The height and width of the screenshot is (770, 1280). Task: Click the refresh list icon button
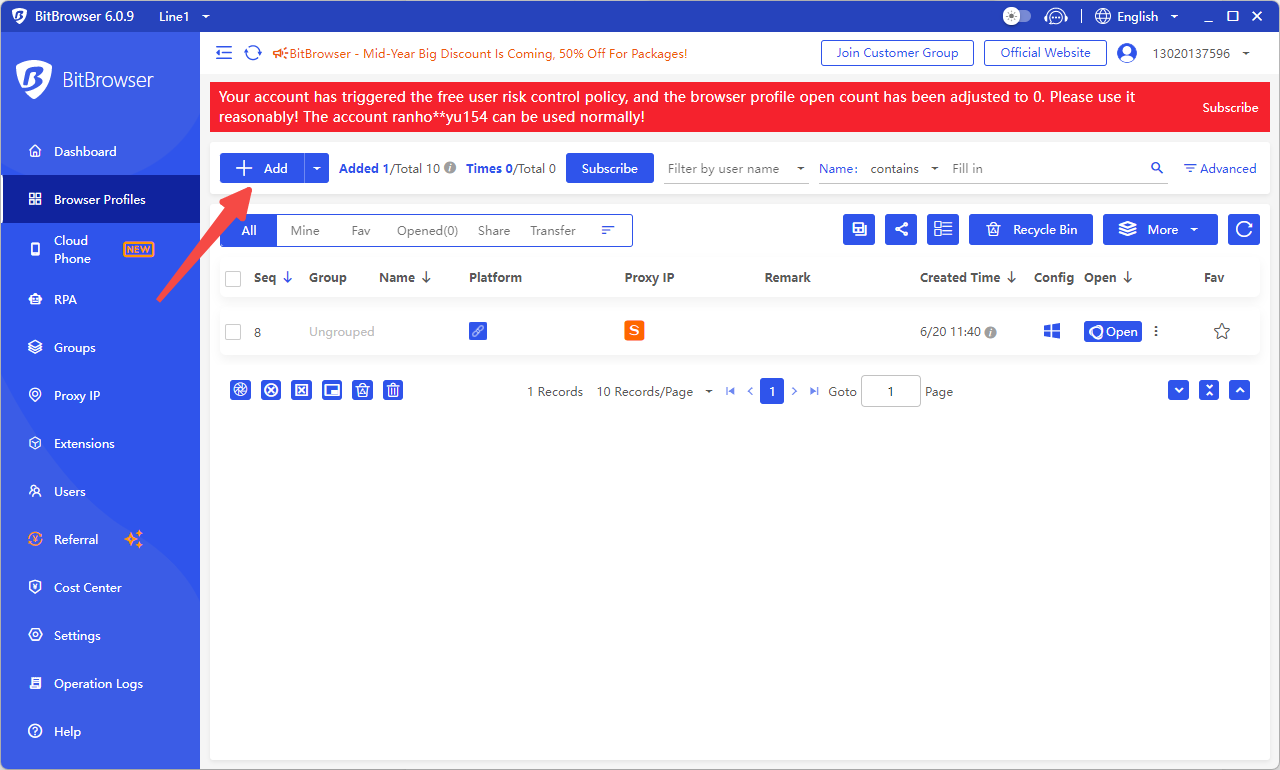(x=1244, y=229)
